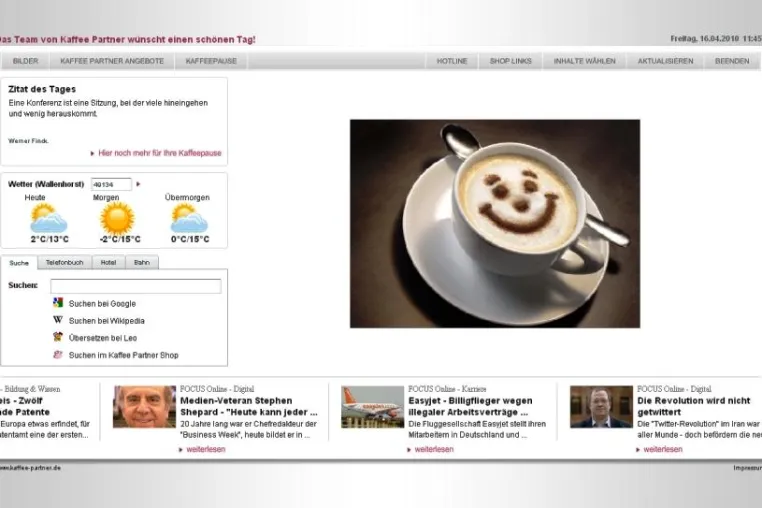Viewport: 762px width, 508px height.
Task: Click the Impressum footer link
Action: coord(747,468)
